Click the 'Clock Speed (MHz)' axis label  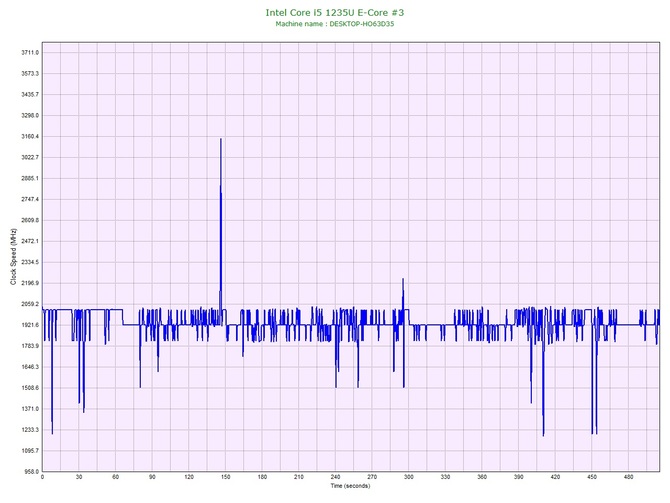(13, 257)
